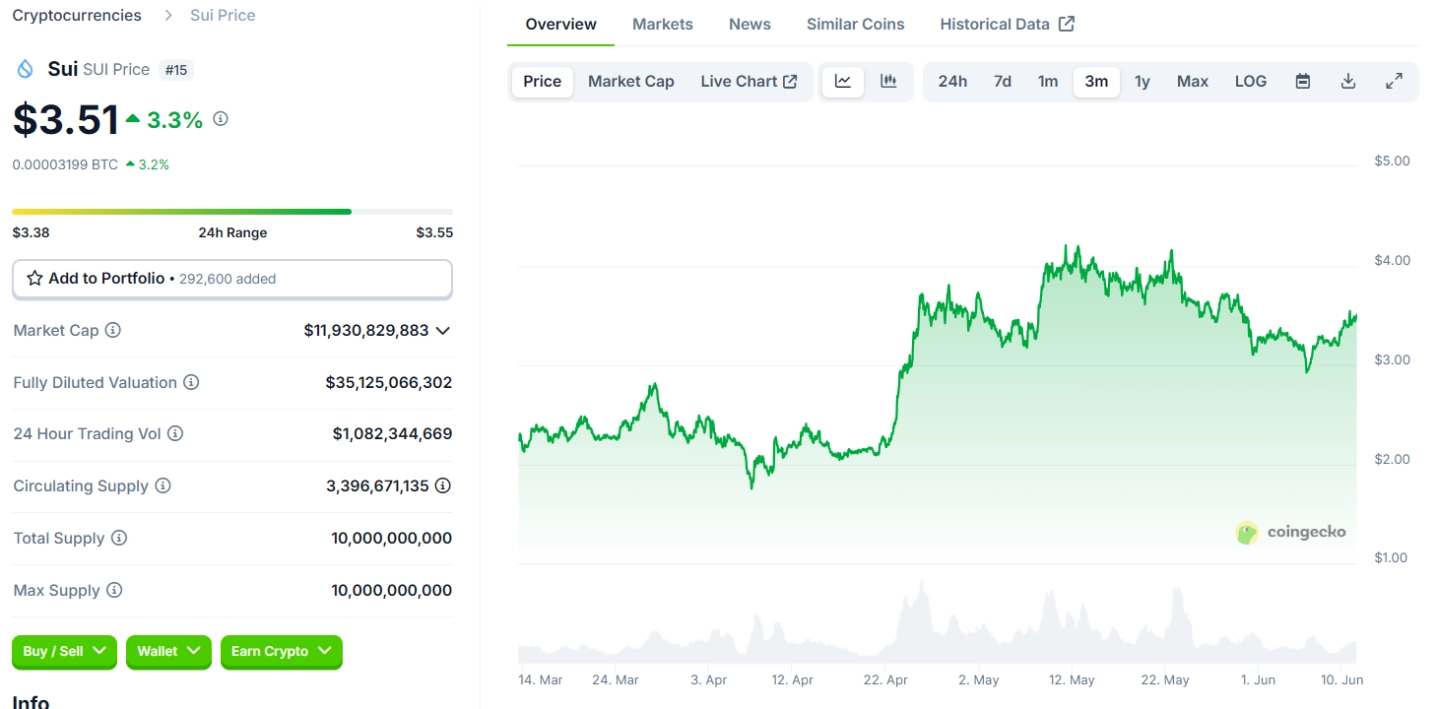Open Max Supply info icon
The image size is (1436, 709).
[114, 590]
